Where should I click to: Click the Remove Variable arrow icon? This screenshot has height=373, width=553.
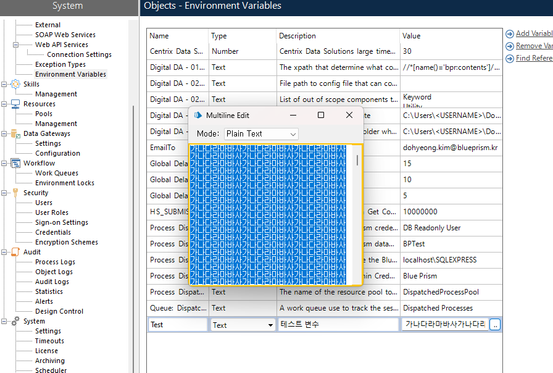[510, 46]
